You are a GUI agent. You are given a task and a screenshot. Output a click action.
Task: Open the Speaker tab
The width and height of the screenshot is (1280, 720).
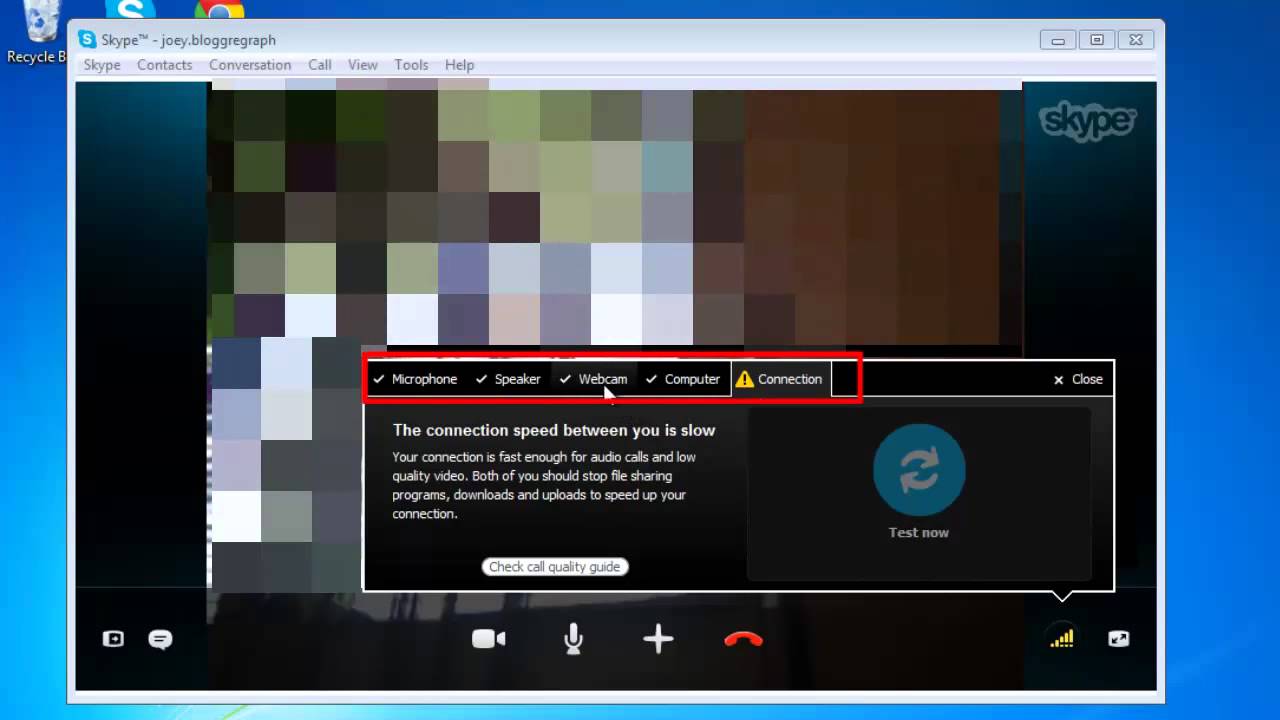click(x=508, y=379)
